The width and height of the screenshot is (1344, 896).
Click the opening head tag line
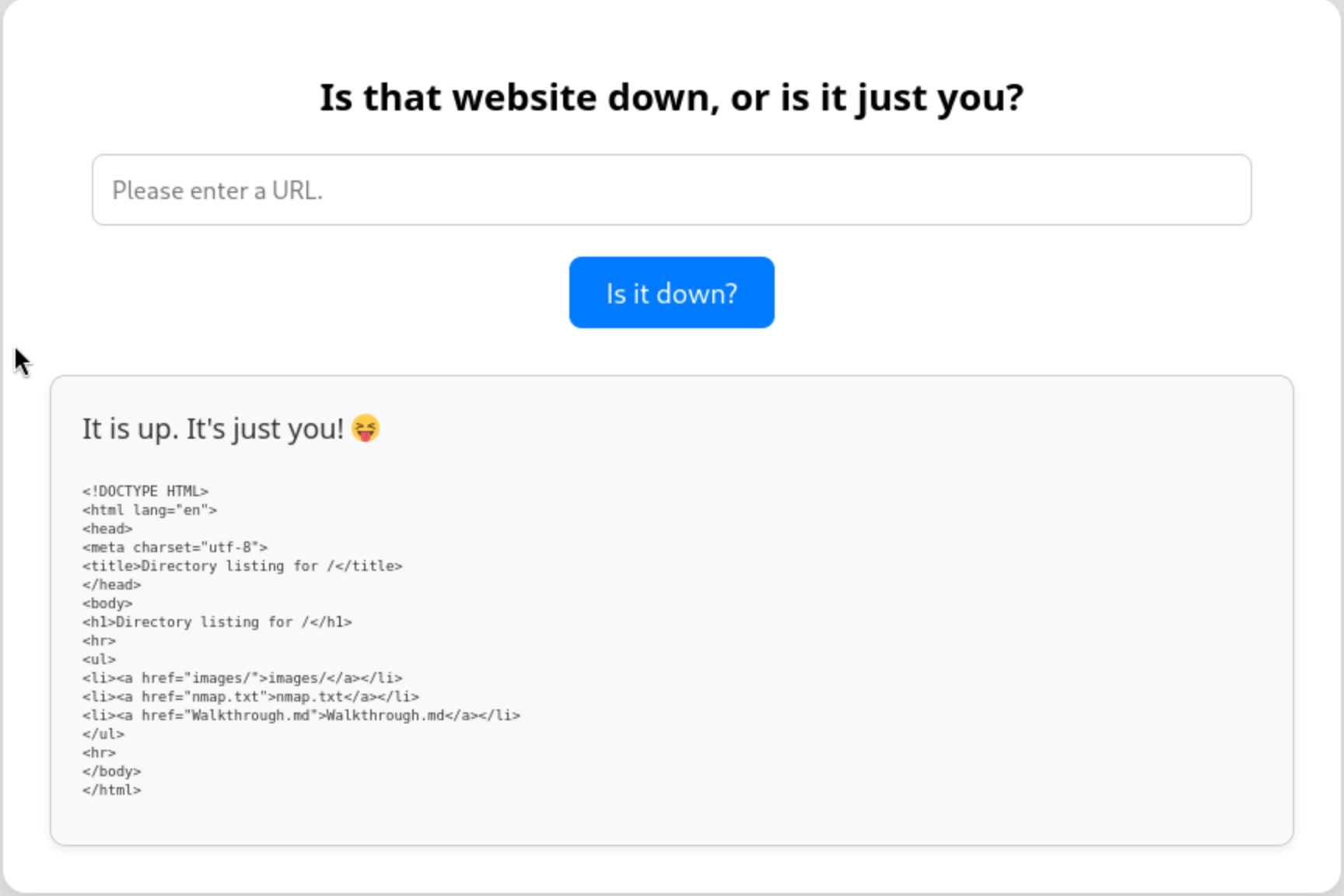(x=107, y=529)
